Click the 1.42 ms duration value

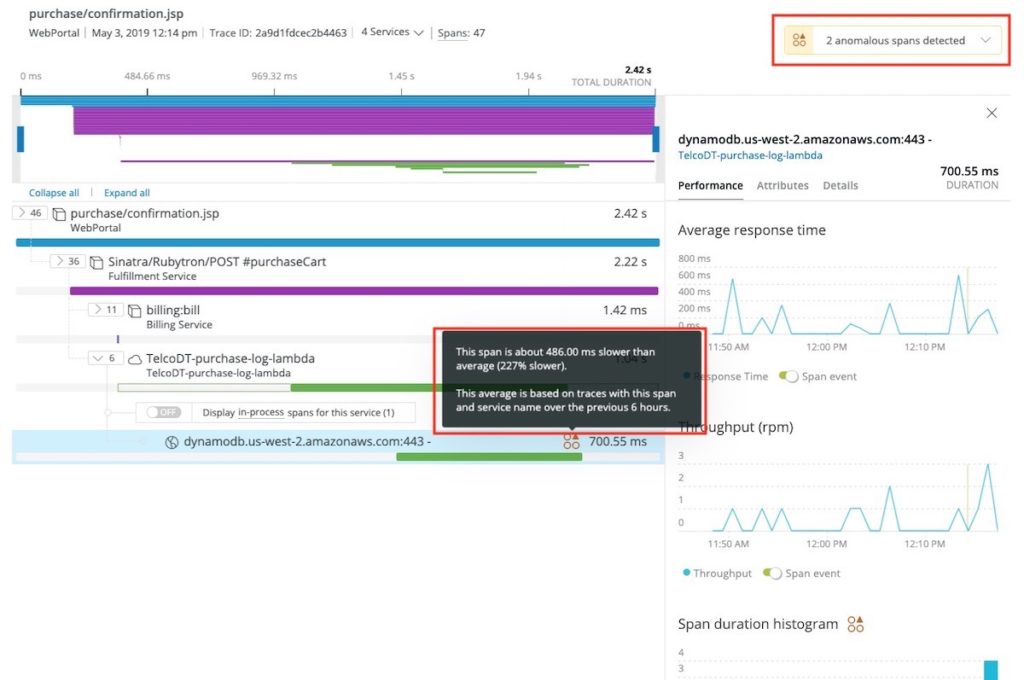[x=625, y=310]
